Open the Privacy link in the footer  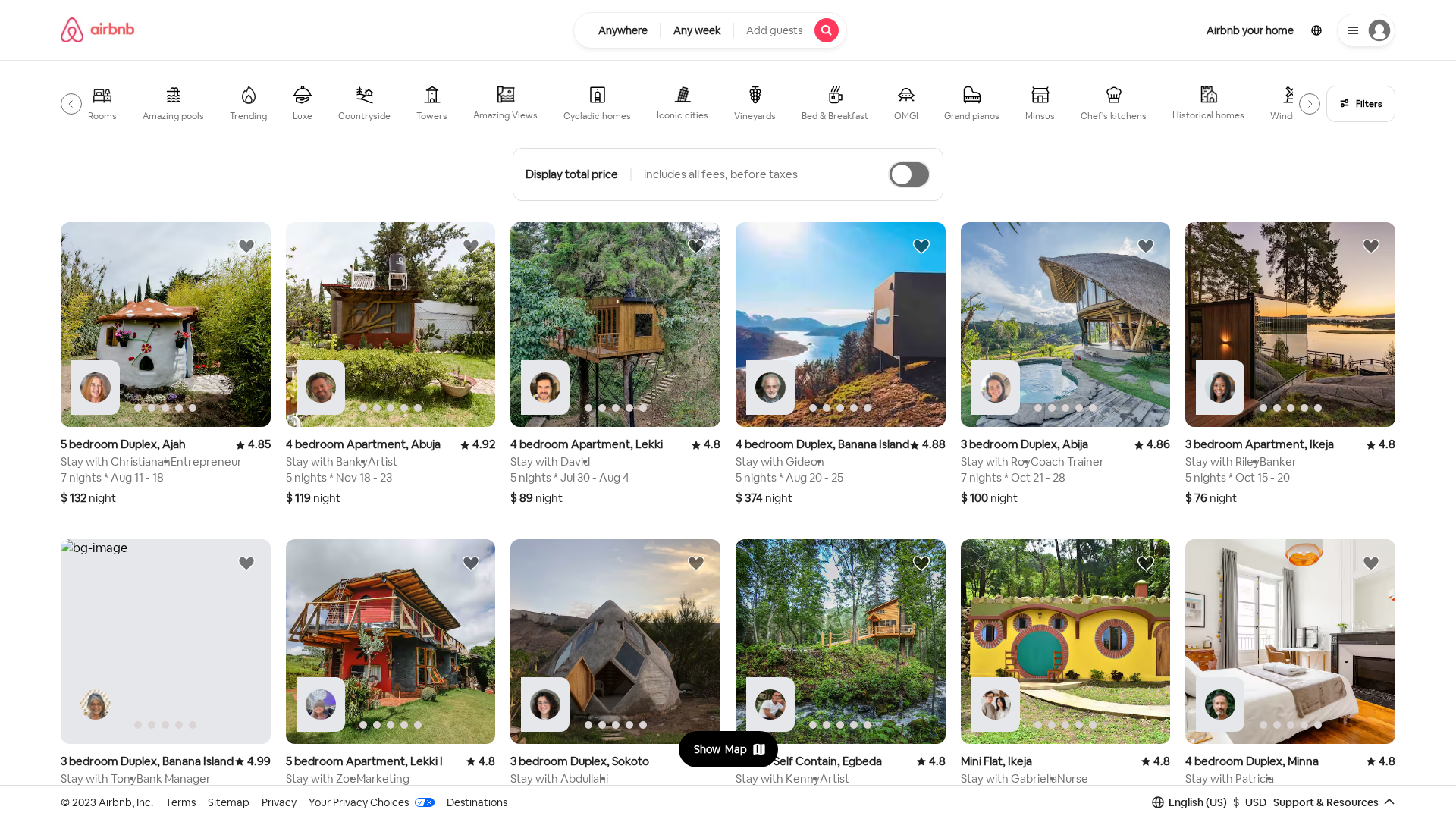(278, 802)
